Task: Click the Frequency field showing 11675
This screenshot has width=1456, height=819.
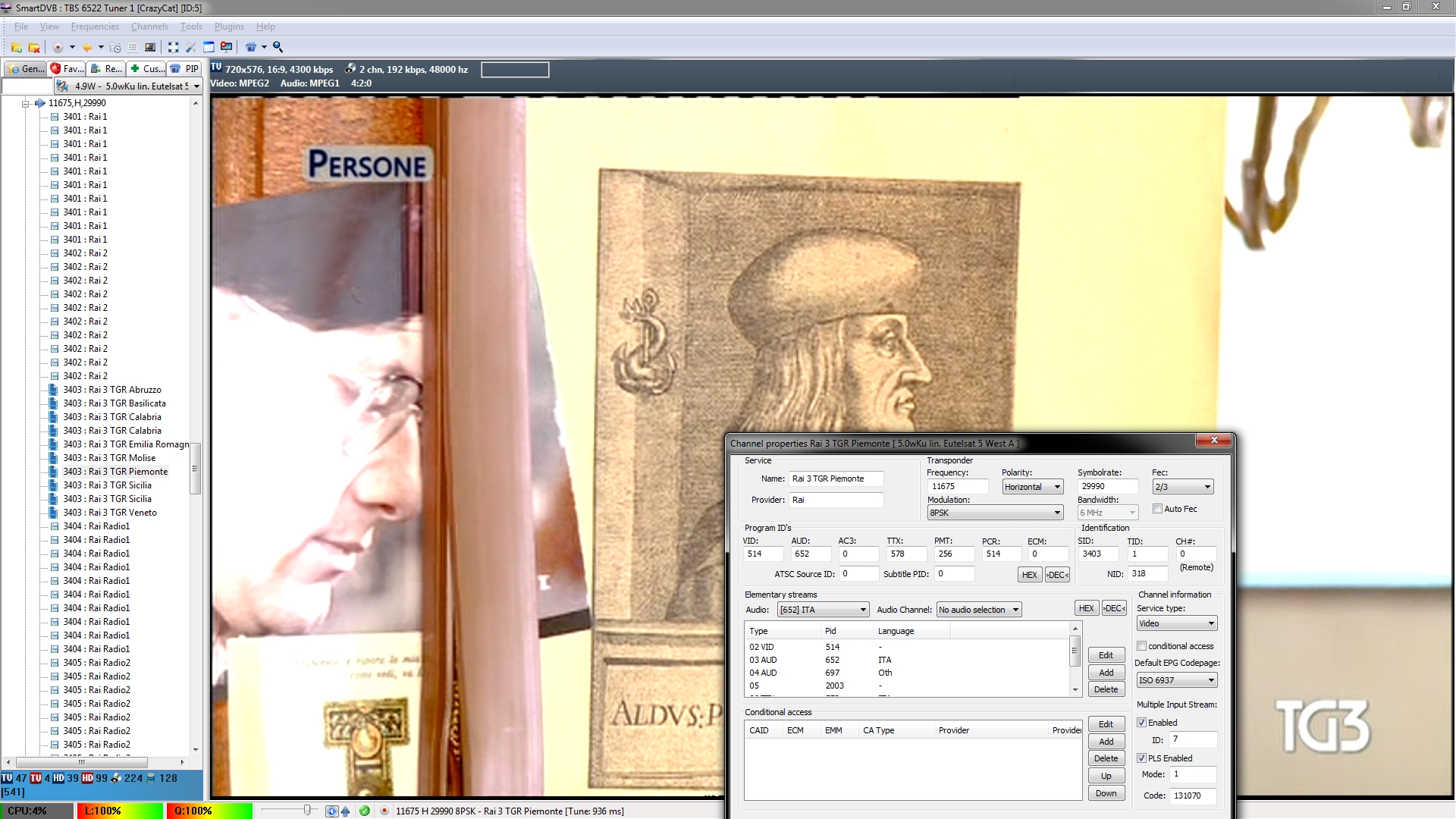Action: (x=958, y=487)
